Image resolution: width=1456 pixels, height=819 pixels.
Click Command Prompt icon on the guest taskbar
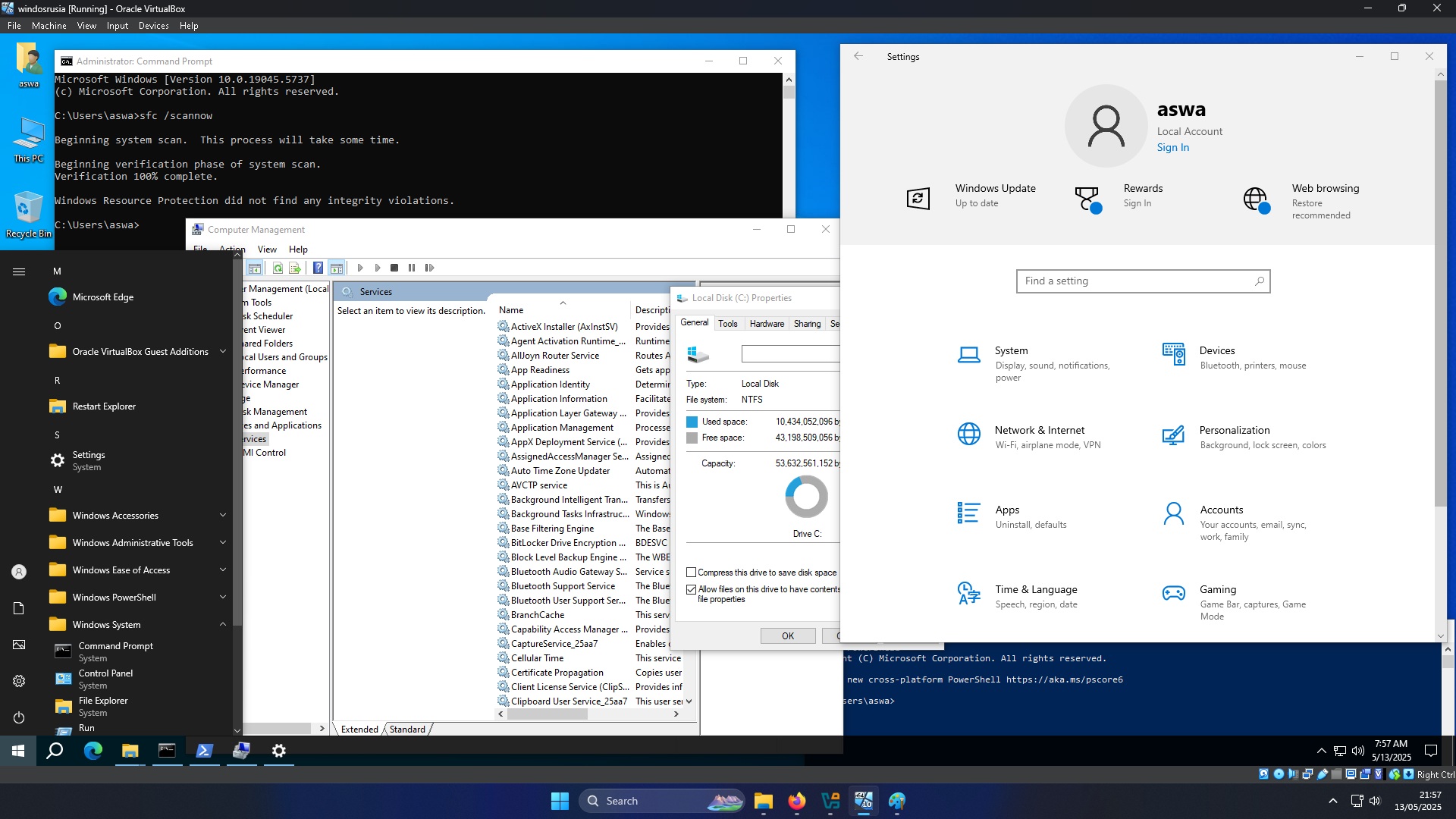(x=167, y=751)
